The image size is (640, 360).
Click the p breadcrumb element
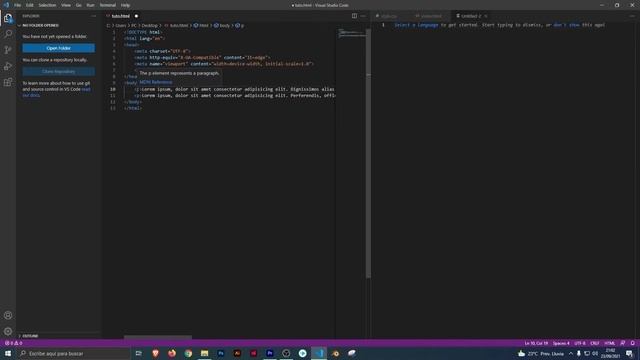pos(240,25)
